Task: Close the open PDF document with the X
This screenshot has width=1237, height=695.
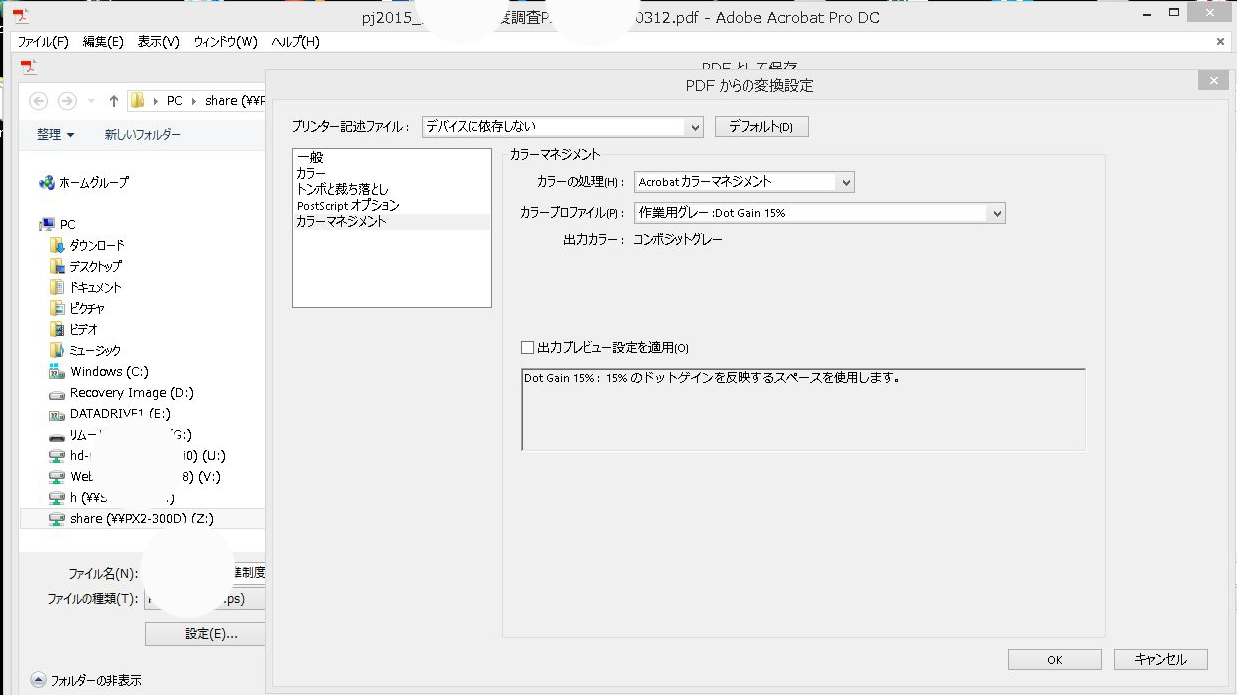Action: [1220, 41]
